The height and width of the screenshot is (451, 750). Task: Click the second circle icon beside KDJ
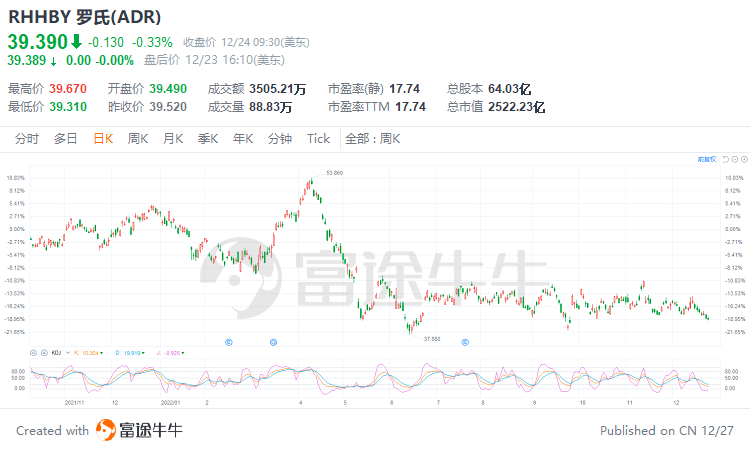[x=44, y=352]
